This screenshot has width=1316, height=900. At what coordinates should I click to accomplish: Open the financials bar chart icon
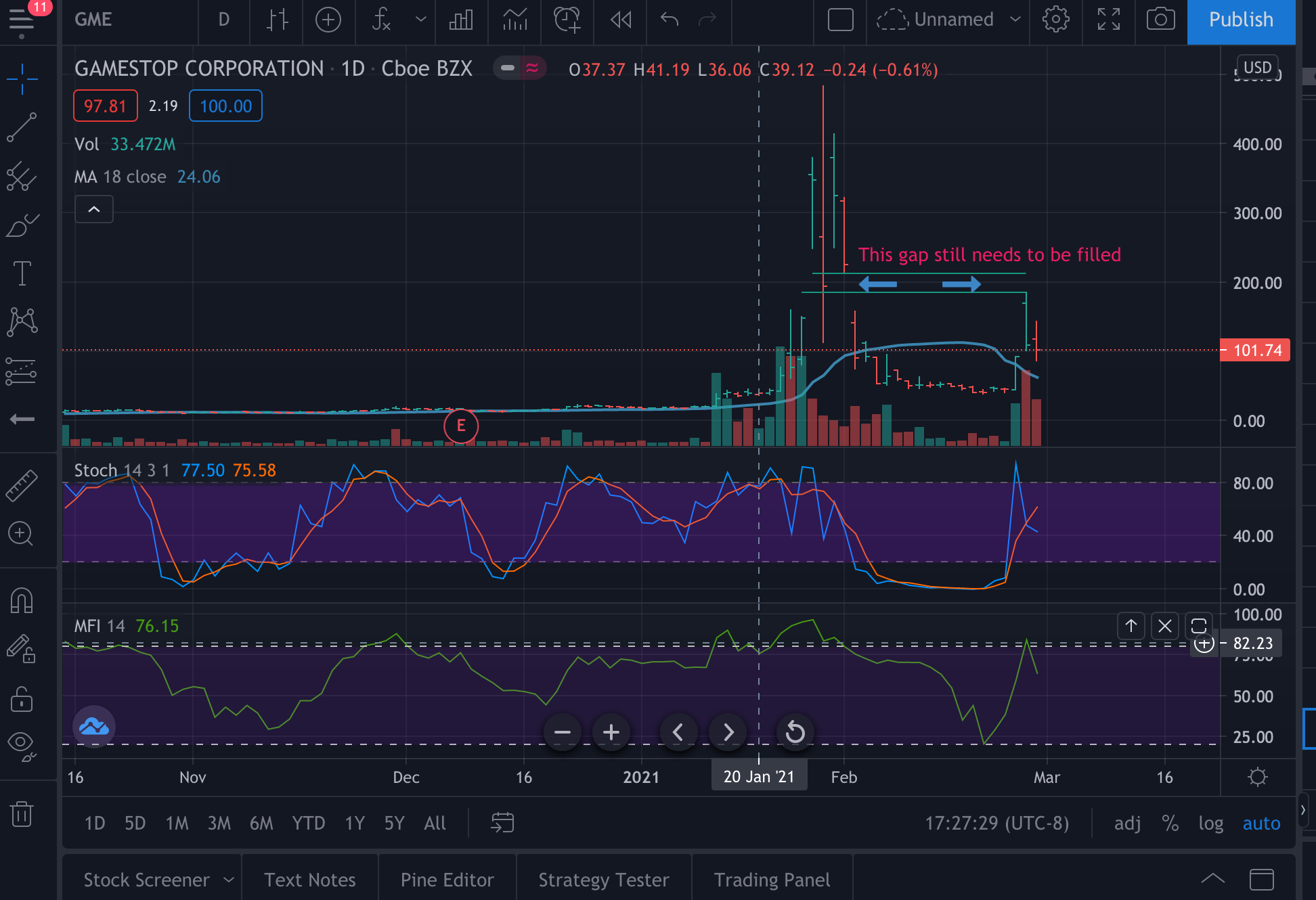pyautogui.click(x=461, y=20)
